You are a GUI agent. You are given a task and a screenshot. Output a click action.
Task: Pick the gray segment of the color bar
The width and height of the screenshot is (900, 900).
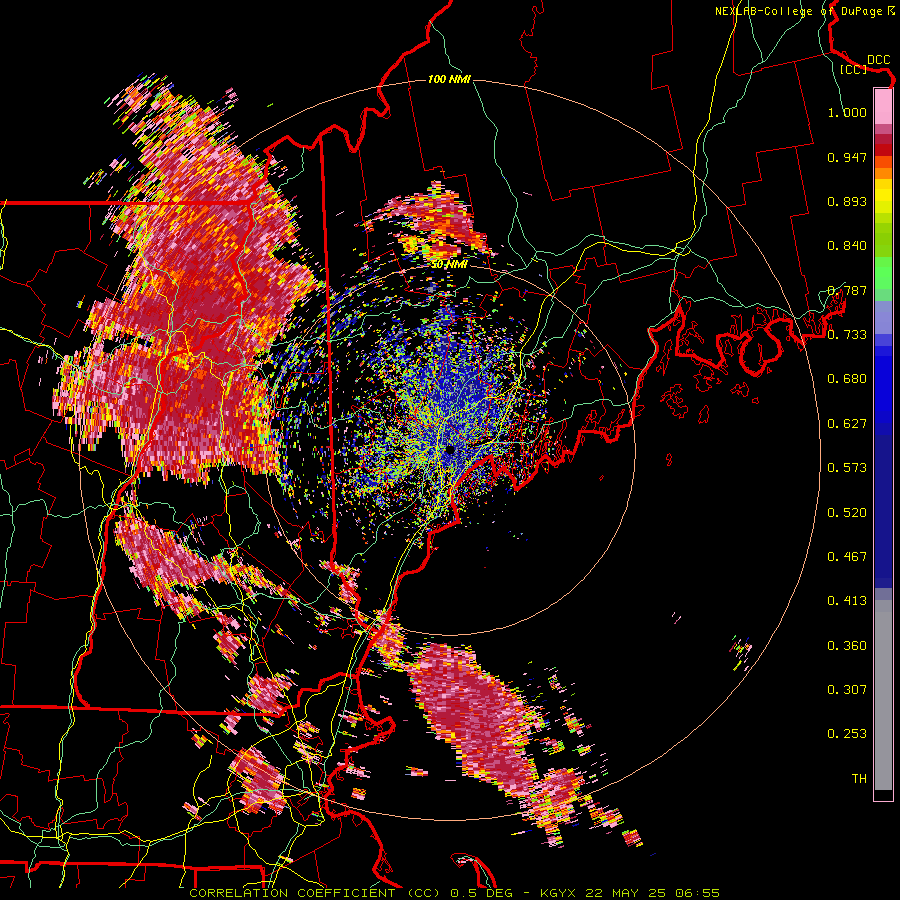[883, 695]
